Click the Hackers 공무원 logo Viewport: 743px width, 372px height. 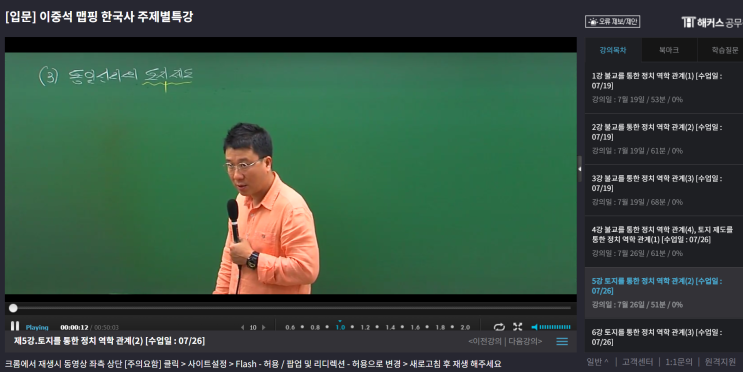click(712, 22)
